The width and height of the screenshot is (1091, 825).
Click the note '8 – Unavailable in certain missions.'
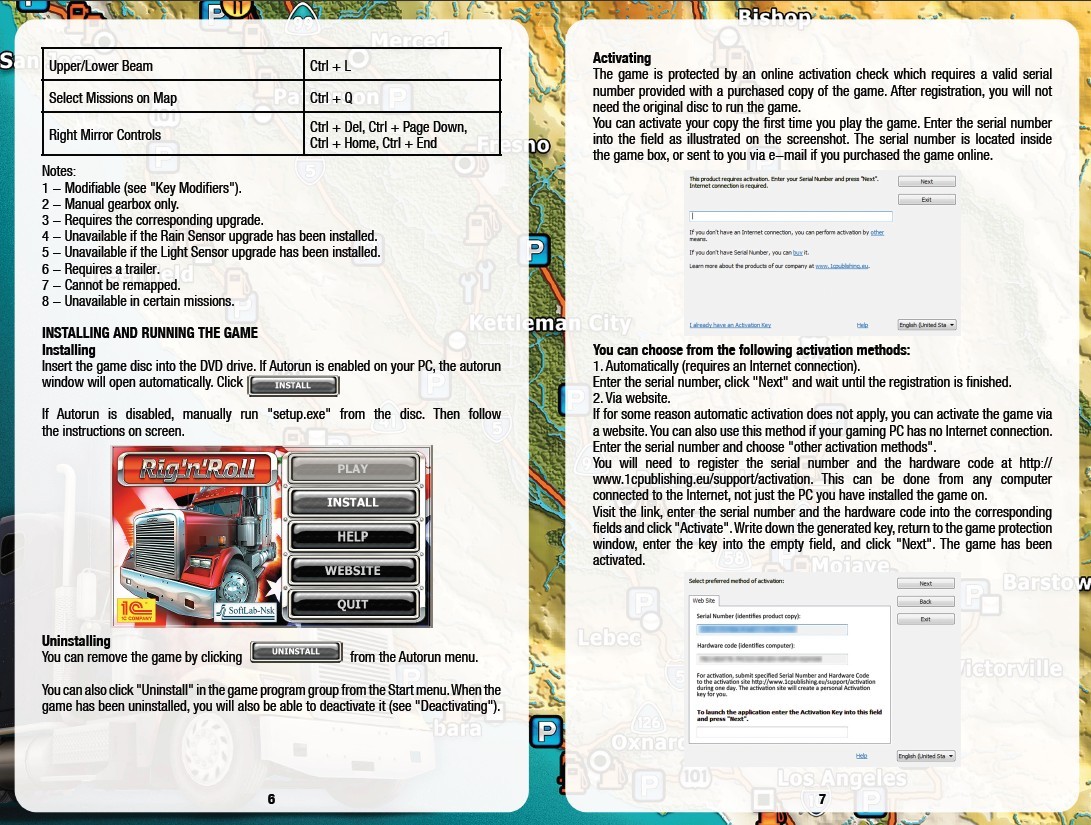click(x=138, y=301)
